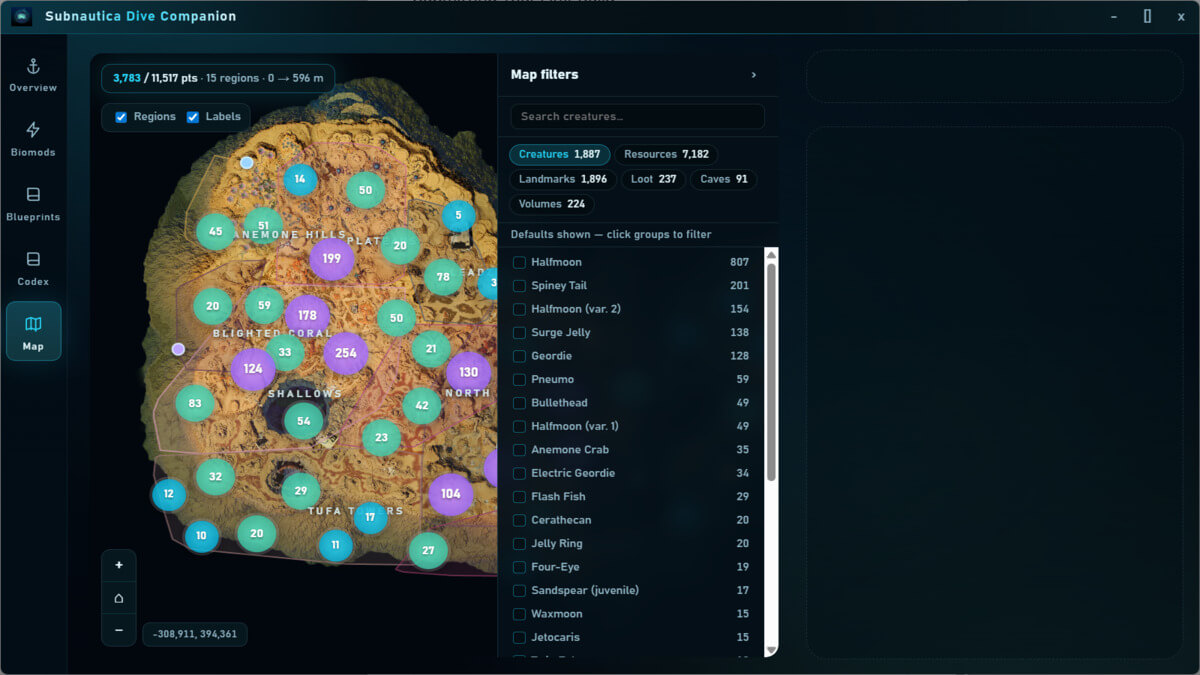Click the Subnautica Dive Companion app icon
Image resolution: width=1200 pixels, height=675 pixels.
[x=22, y=17]
